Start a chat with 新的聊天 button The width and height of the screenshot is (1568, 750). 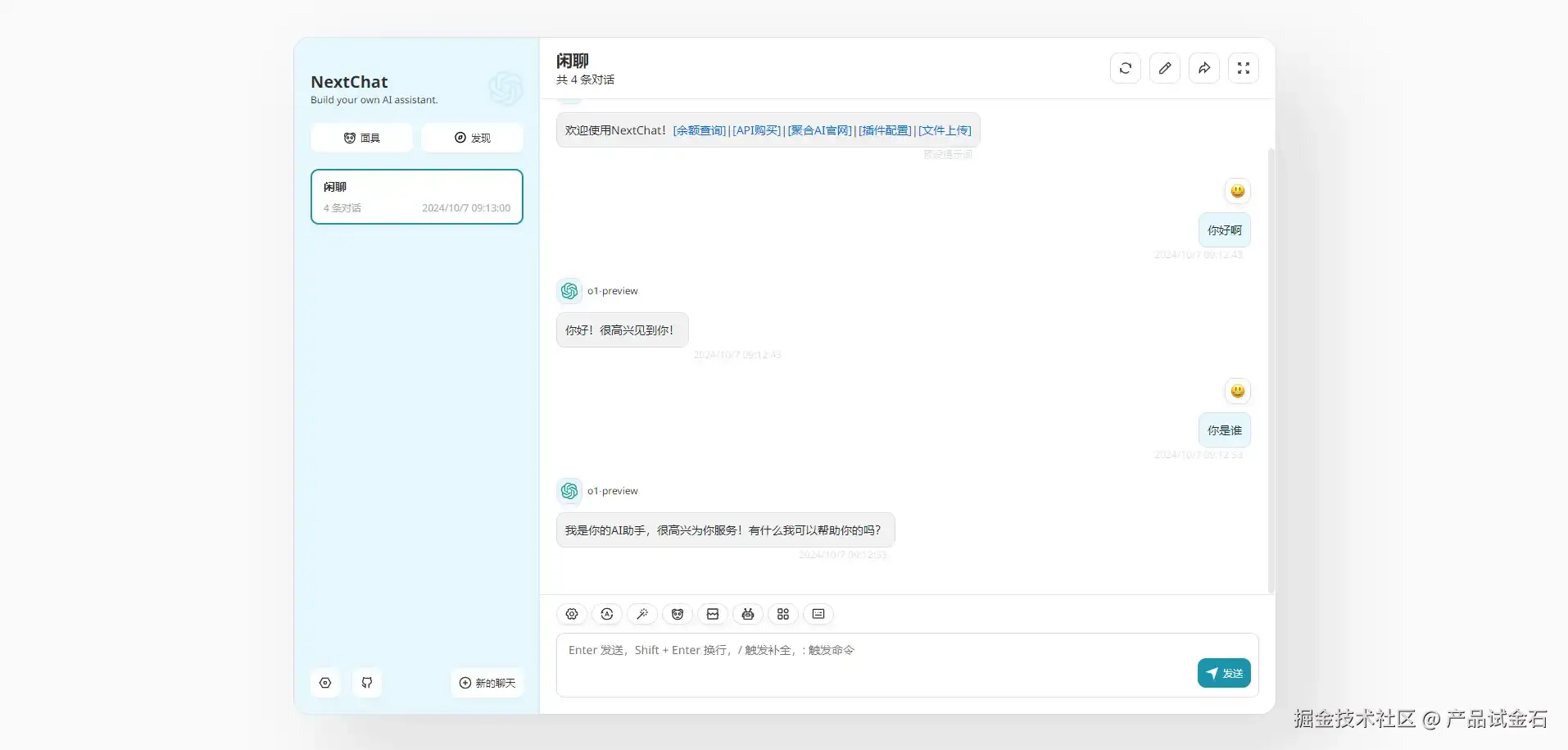487,683
